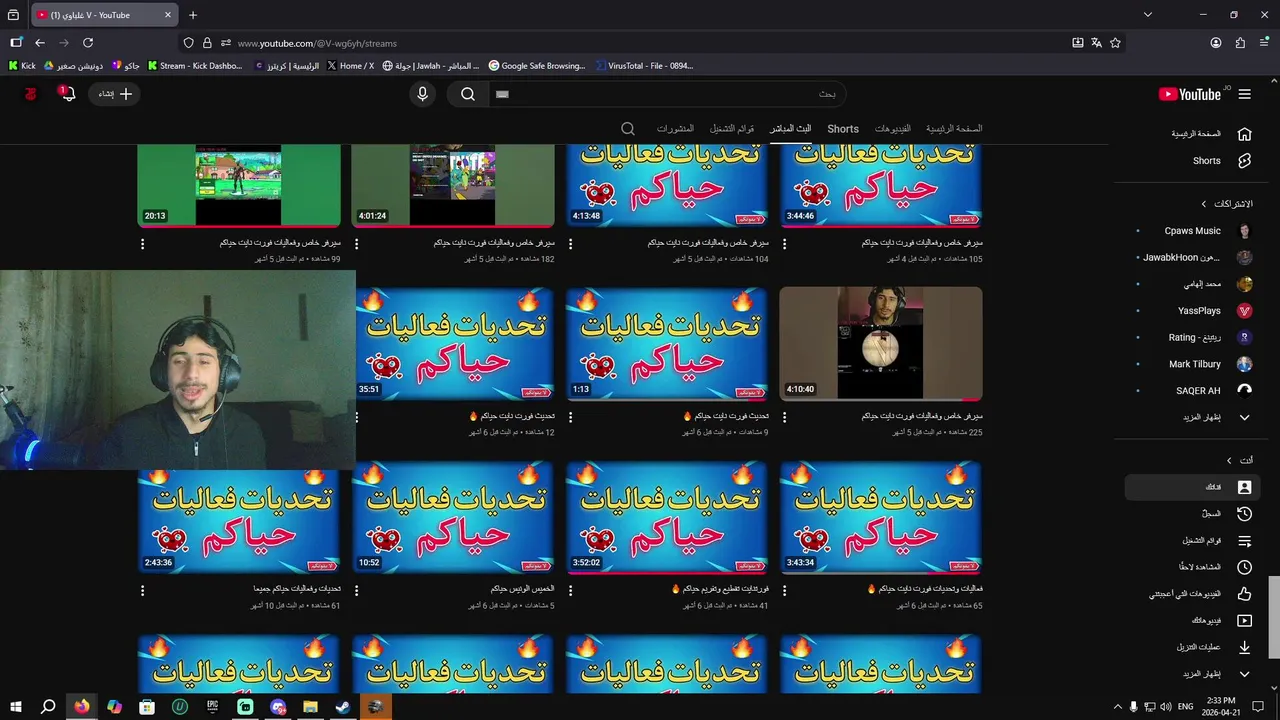Image resolution: width=1280 pixels, height=720 pixels.
Task: Open options menu for the 3:52:02 video
Action: coord(570,591)
